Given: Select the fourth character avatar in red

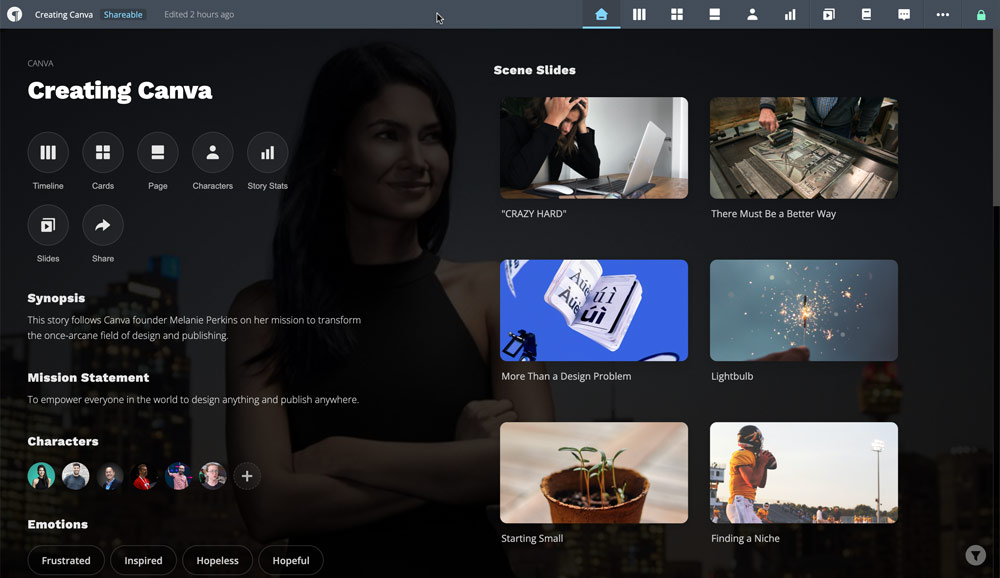Looking at the screenshot, I should coord(144,476).
